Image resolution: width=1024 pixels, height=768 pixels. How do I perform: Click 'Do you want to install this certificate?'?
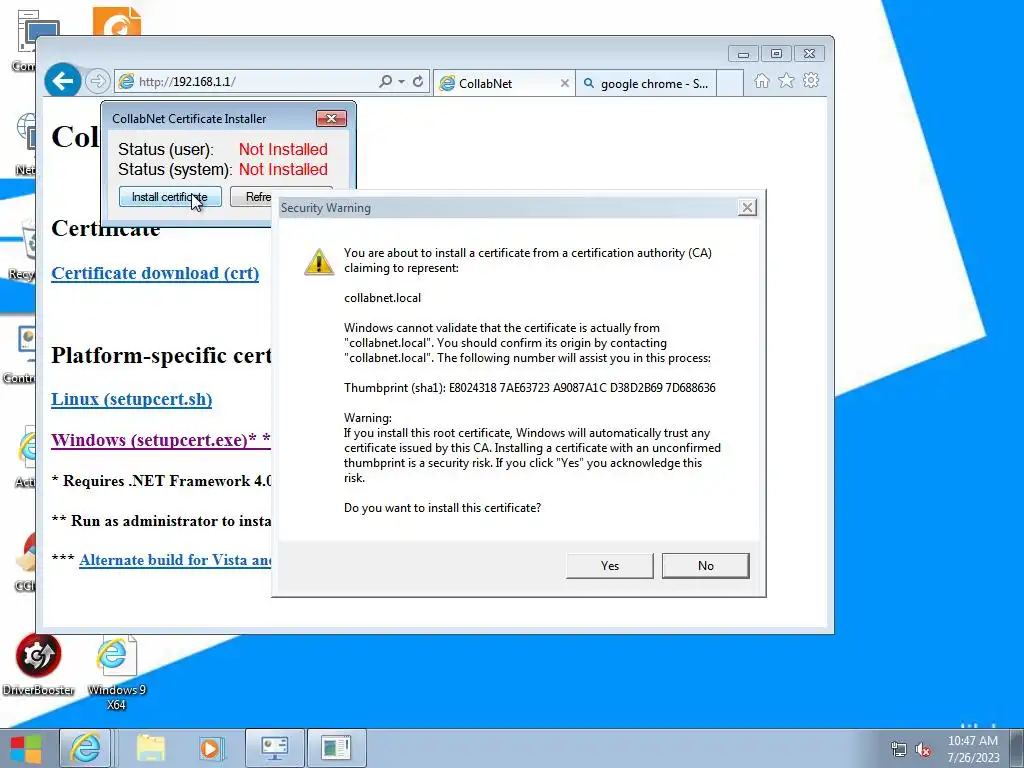point(442,508)
